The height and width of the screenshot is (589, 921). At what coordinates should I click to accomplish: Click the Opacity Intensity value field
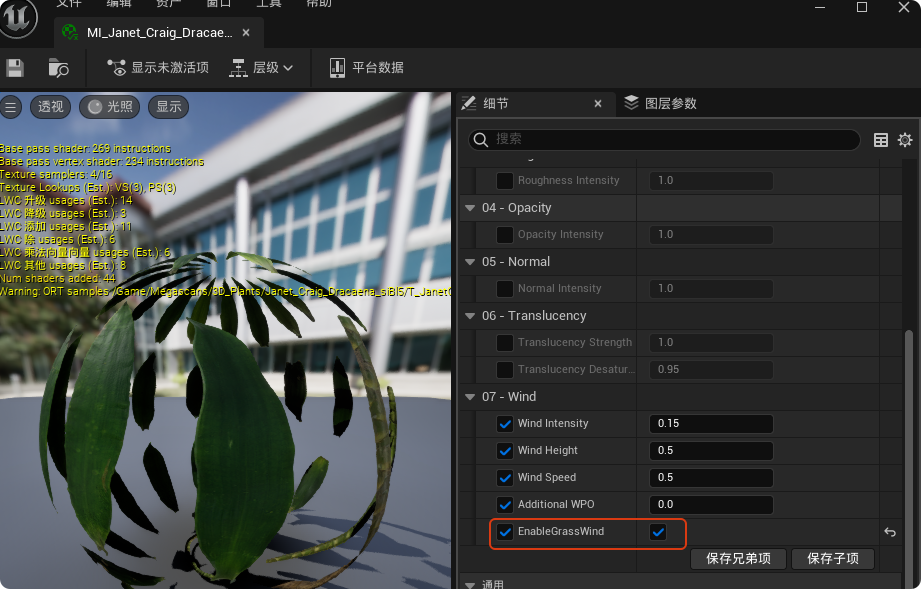point(711,234)
